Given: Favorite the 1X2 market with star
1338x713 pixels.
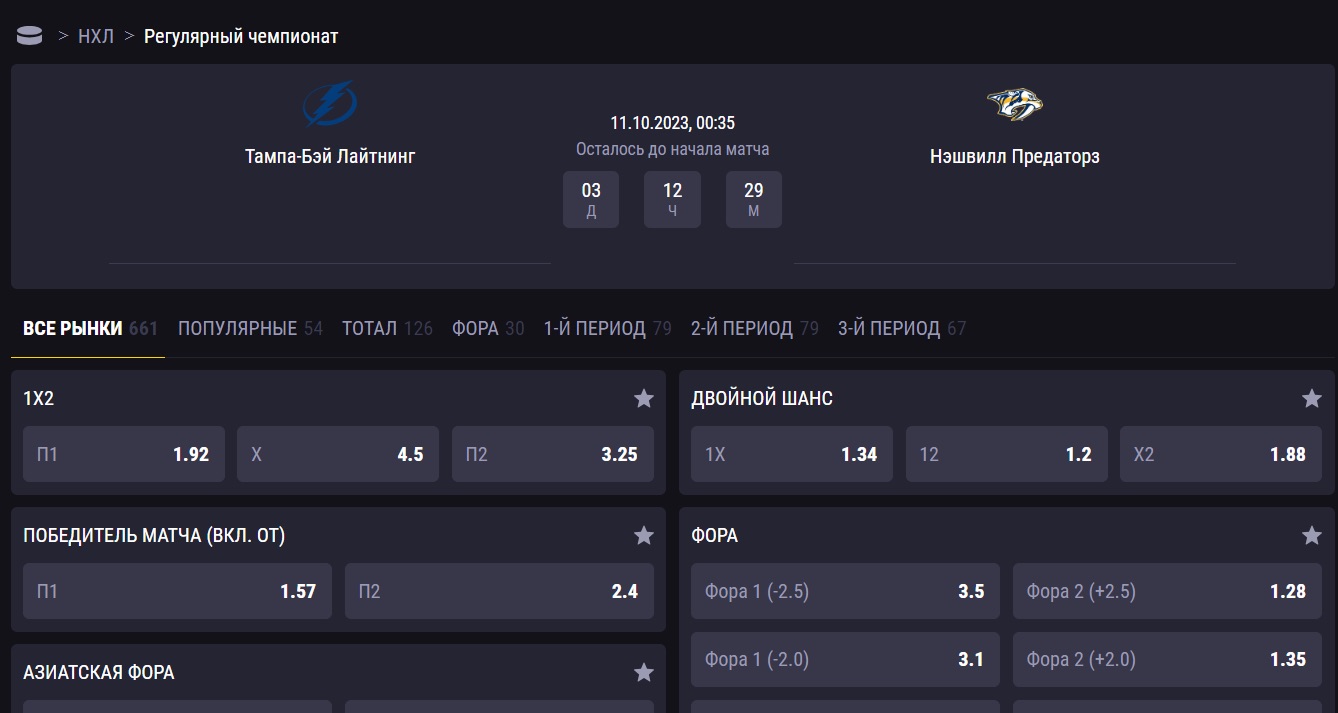Looking at the screenshot, I should [x=644, y=398].
